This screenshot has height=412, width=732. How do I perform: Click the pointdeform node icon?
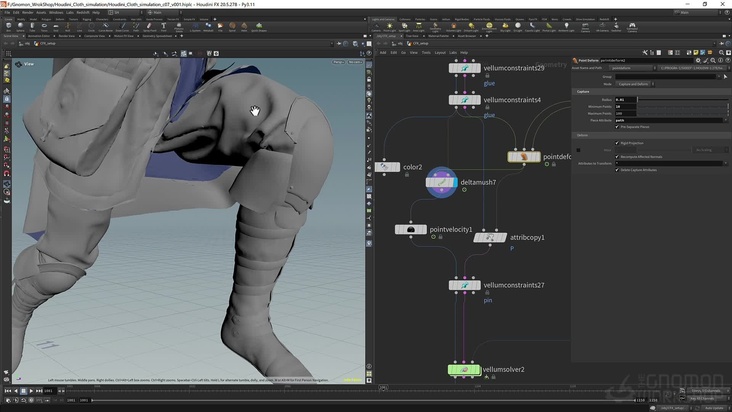[x=524, y=157]
